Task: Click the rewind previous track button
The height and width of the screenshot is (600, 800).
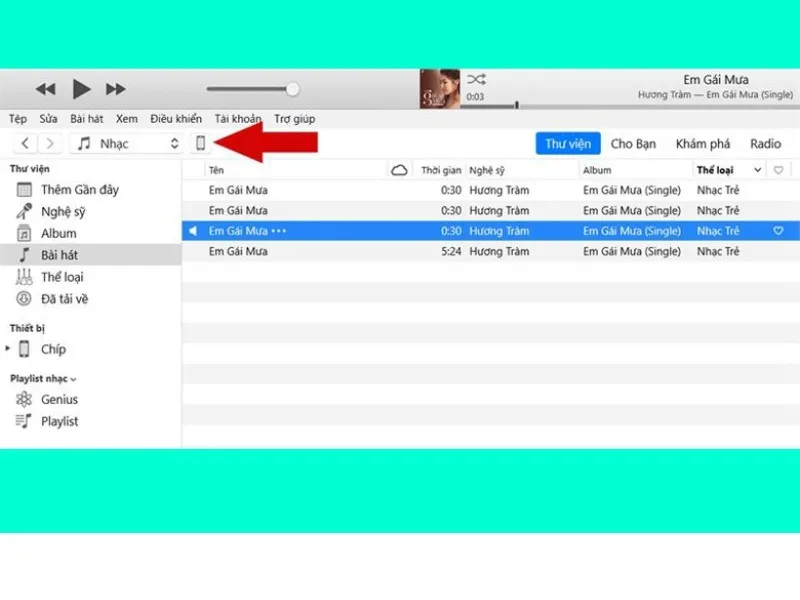Action: point(45,89)
